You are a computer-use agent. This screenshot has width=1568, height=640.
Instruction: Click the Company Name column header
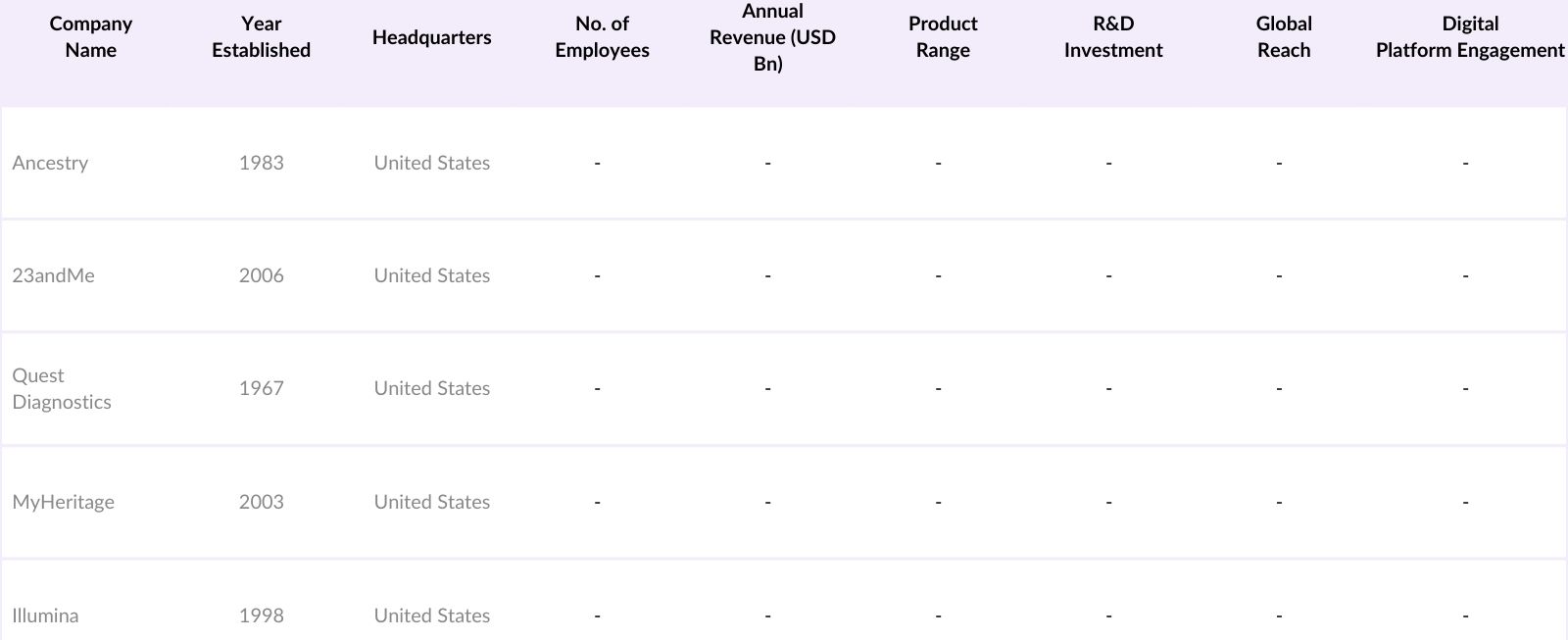pyautogui.click(x=90, y=37)
